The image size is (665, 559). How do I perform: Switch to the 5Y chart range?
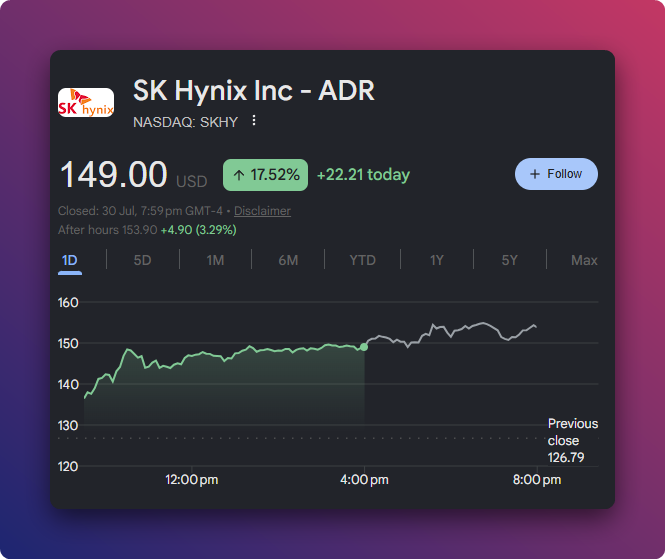coord(509,260)
